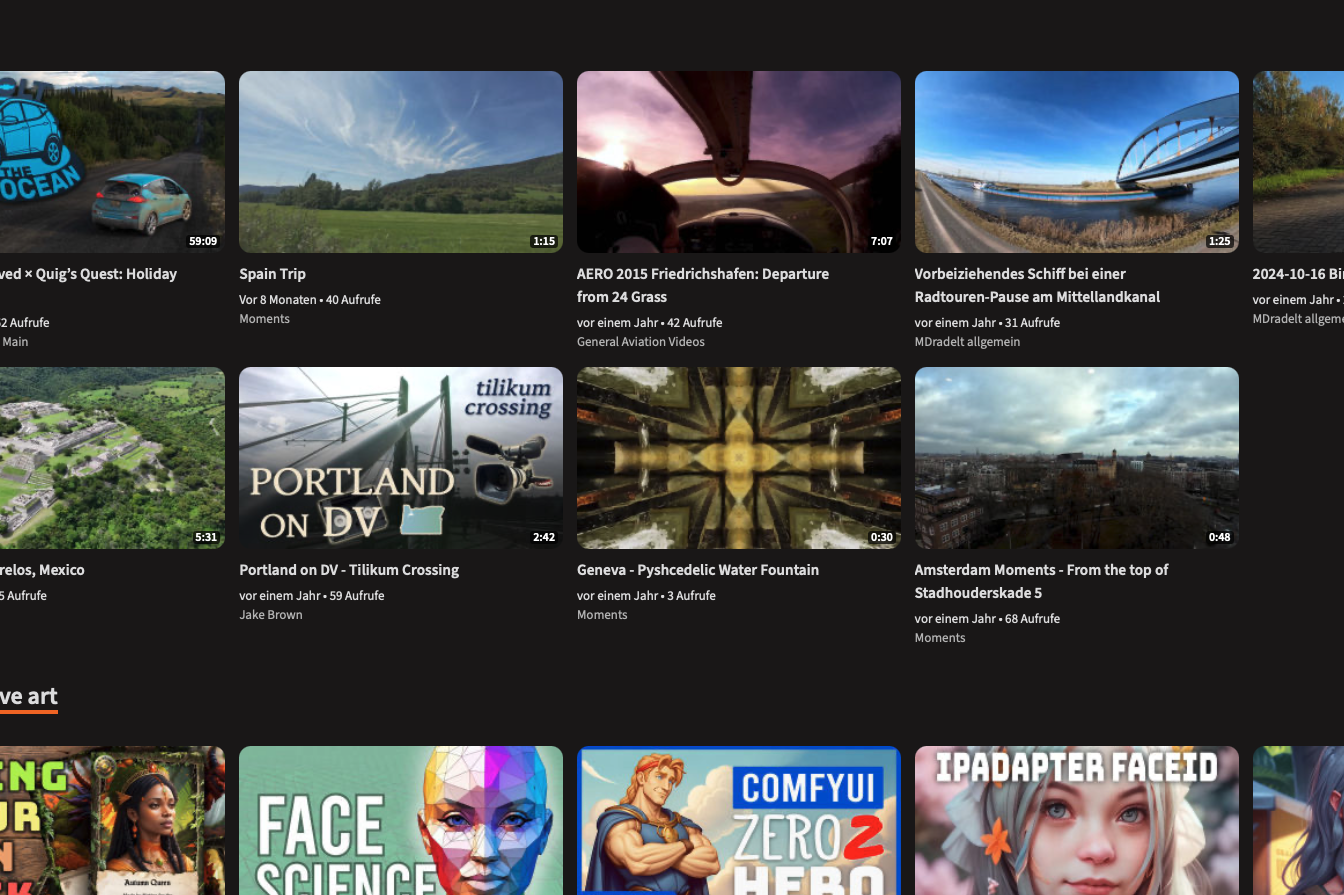Open the IPAdapter FaceID video thumbnail

pos(1076,820)
